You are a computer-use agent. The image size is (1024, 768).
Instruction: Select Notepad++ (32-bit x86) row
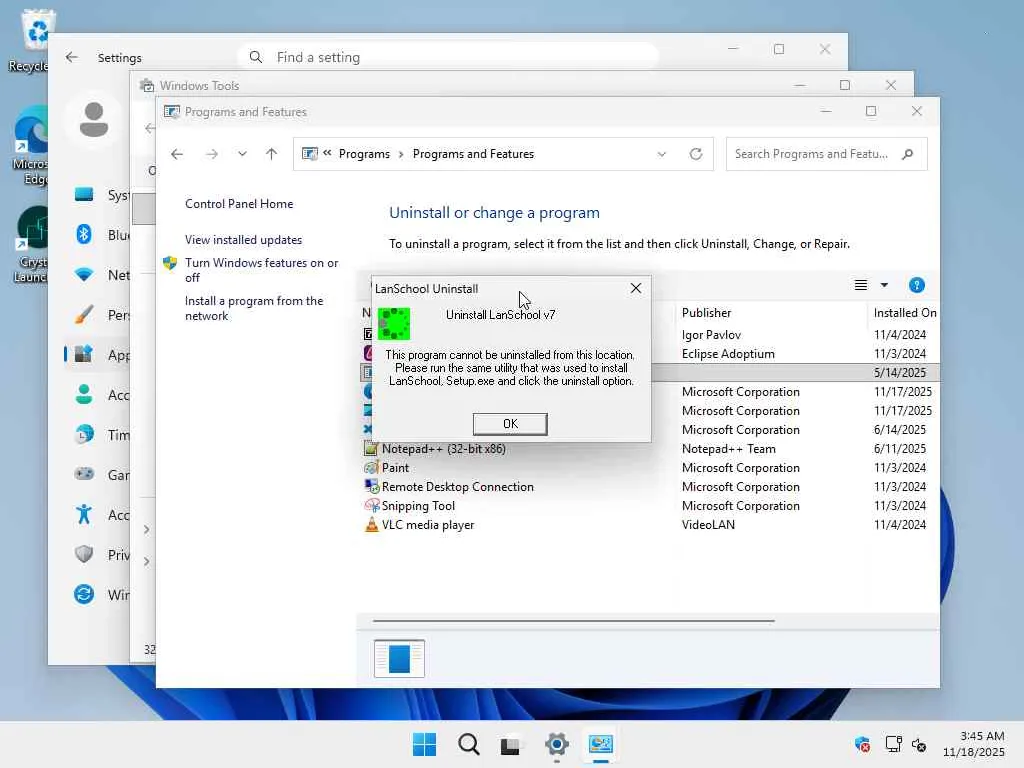click(650, 449)
